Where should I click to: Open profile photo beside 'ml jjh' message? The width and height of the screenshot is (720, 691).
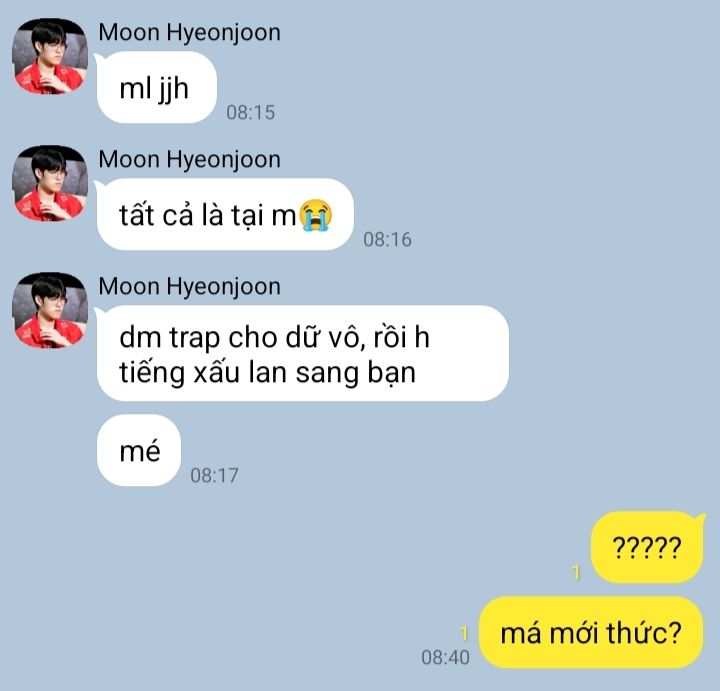coord(50,56)
